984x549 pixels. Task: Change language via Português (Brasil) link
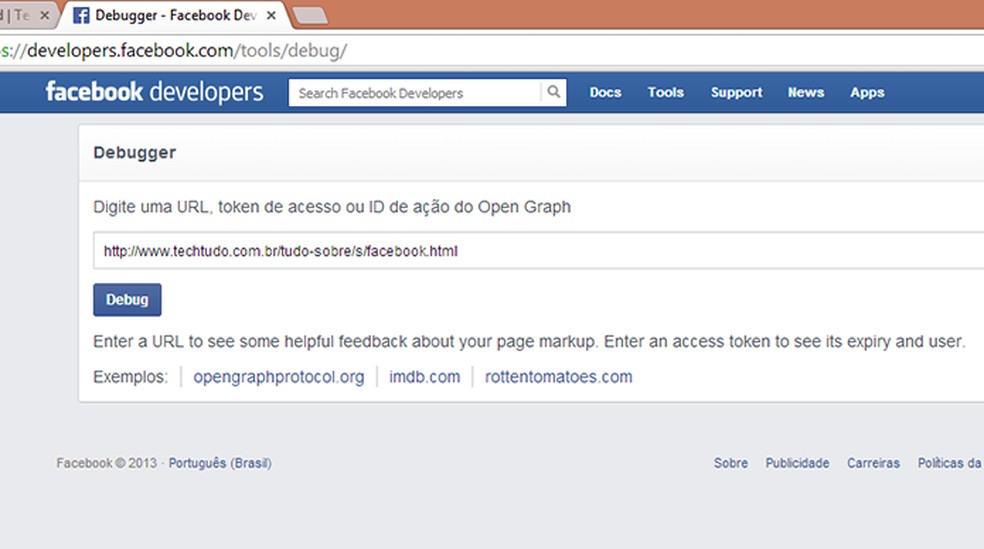point(220,464)
